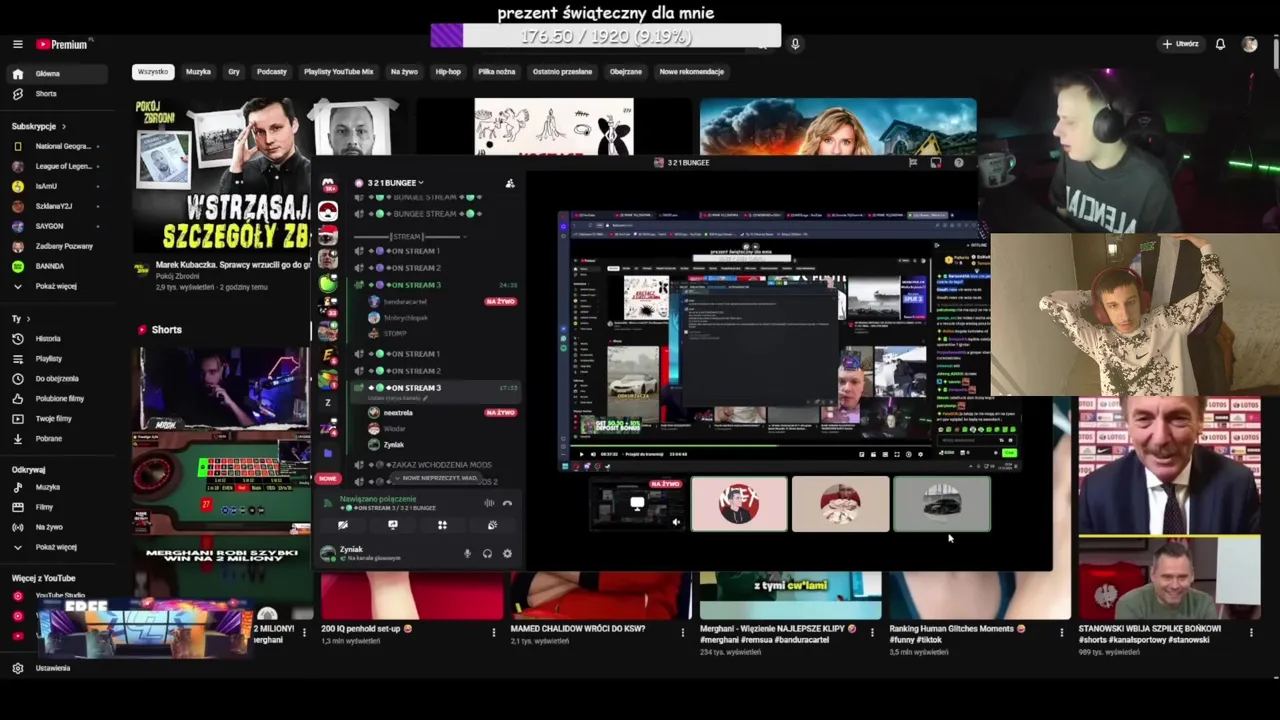The height and width of the screenshot is (720, 1280).
Task: Select the Podcasty filter chip
Action: coord(272,72)
